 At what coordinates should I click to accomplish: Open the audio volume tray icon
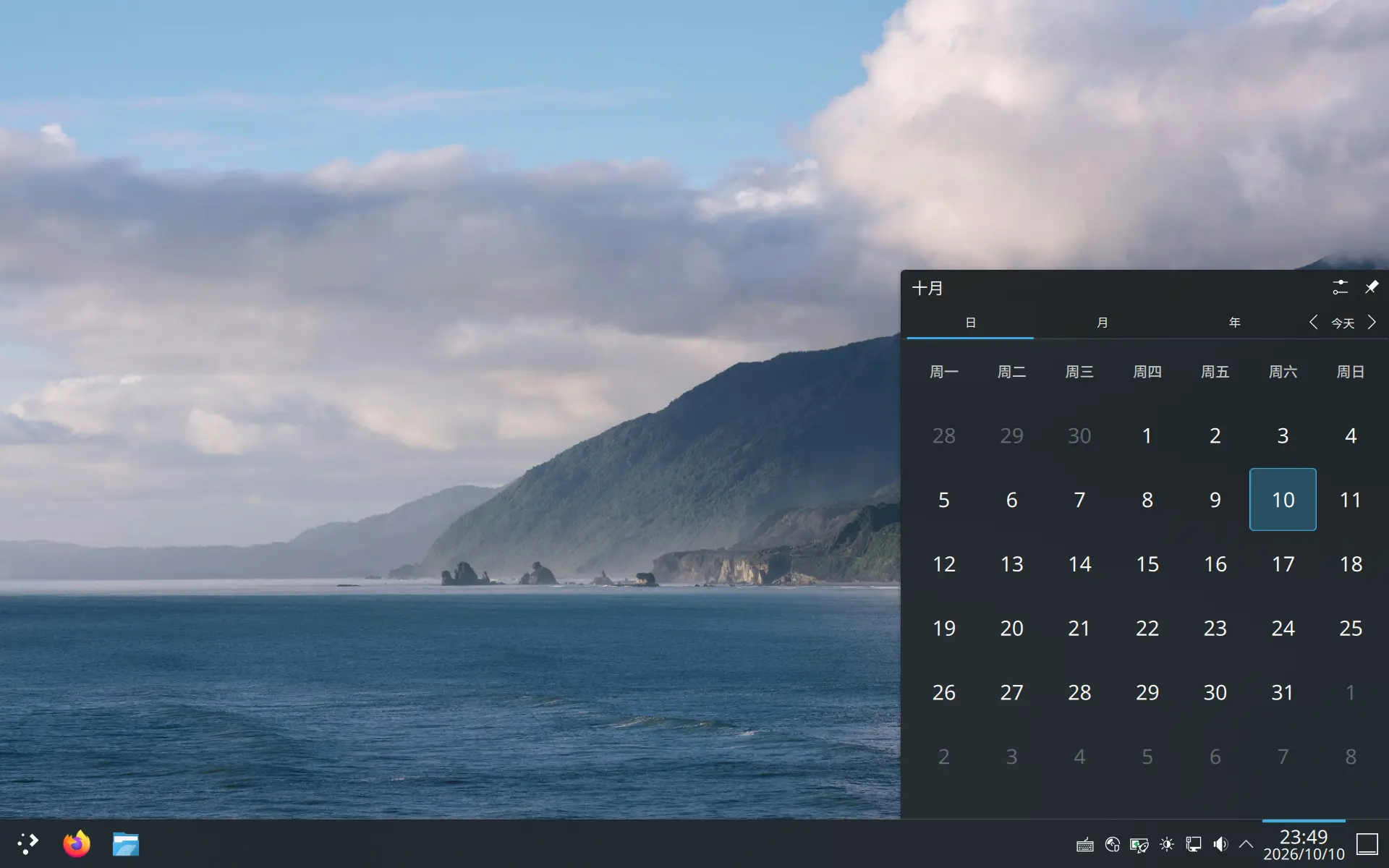pos(1220,845)
